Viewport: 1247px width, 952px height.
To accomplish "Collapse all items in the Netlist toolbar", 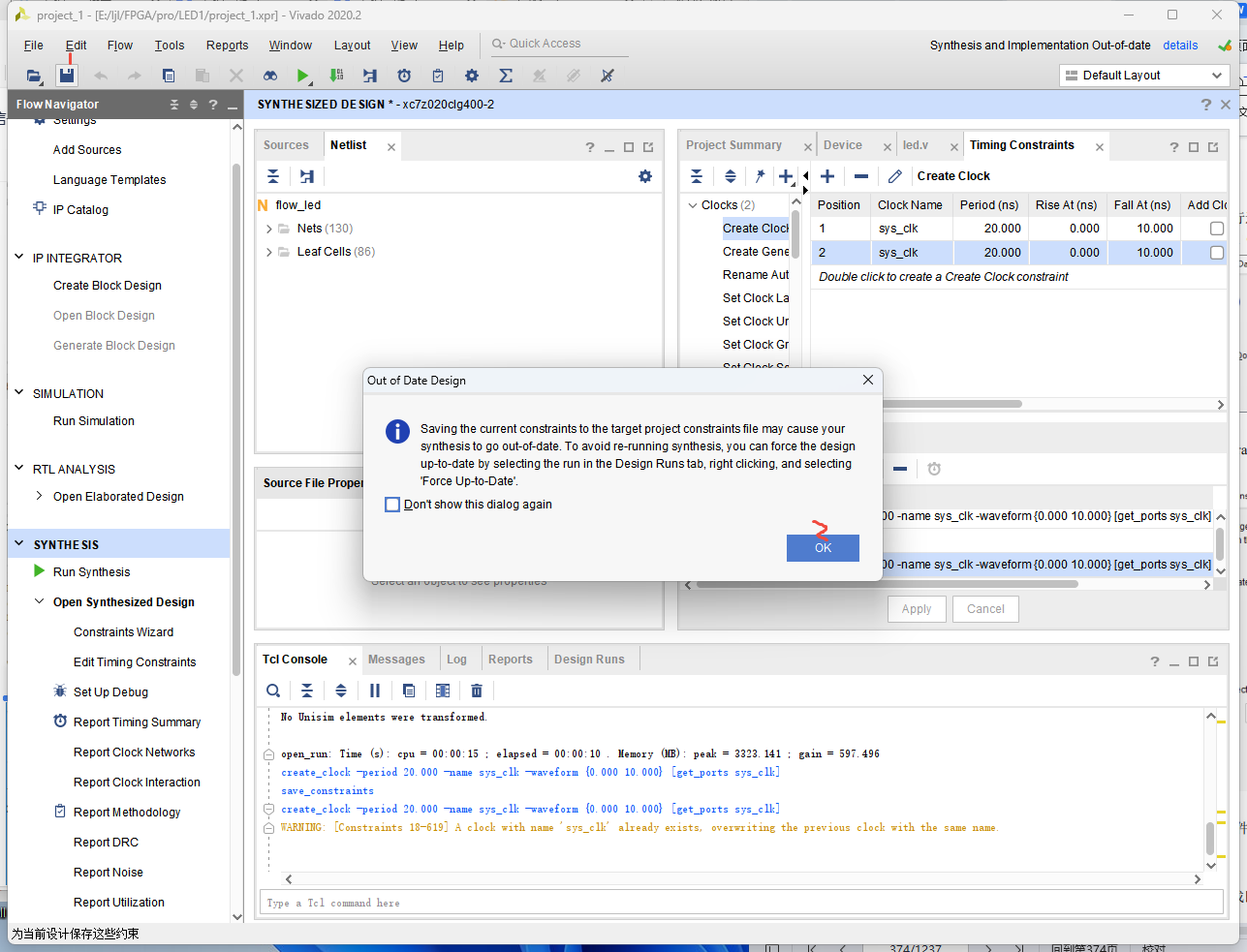I will pyautogui.click(x=273, y=176).
